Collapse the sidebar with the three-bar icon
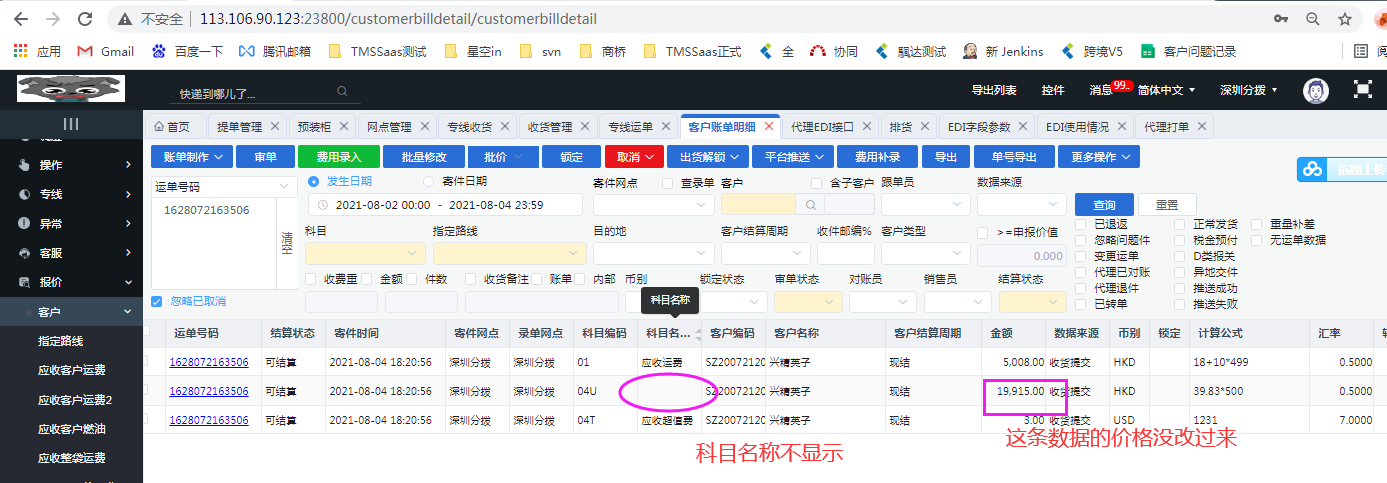This screenshot has width=1387, height=483. 71,124
